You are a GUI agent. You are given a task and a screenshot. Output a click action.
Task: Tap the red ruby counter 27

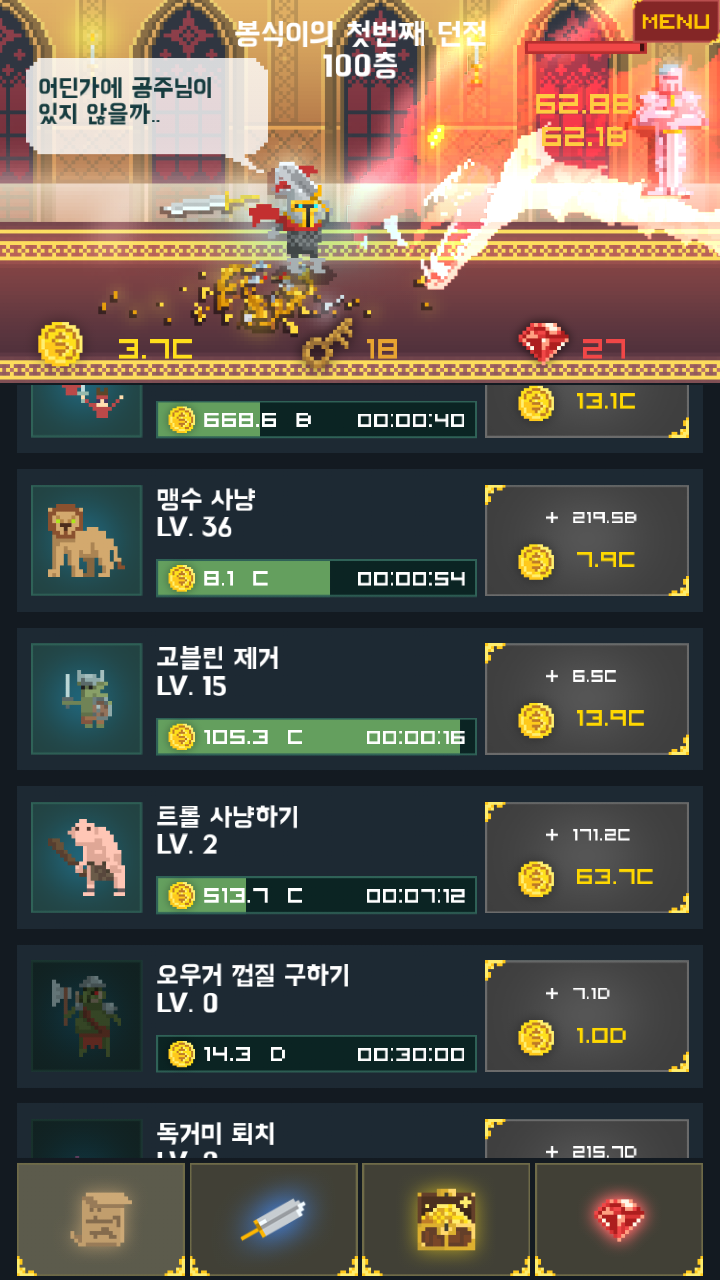[x=573, y=346]
